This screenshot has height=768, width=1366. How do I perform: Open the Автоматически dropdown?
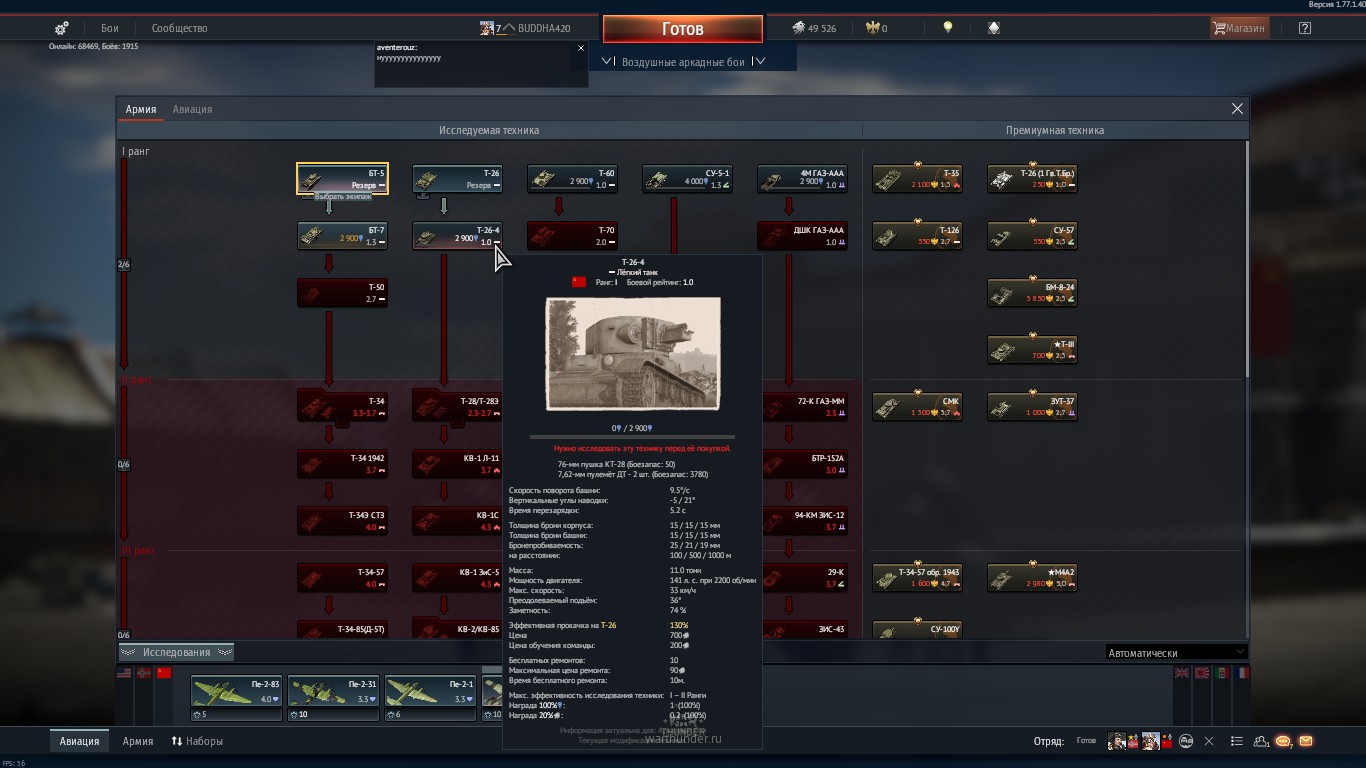point(1177,653)
